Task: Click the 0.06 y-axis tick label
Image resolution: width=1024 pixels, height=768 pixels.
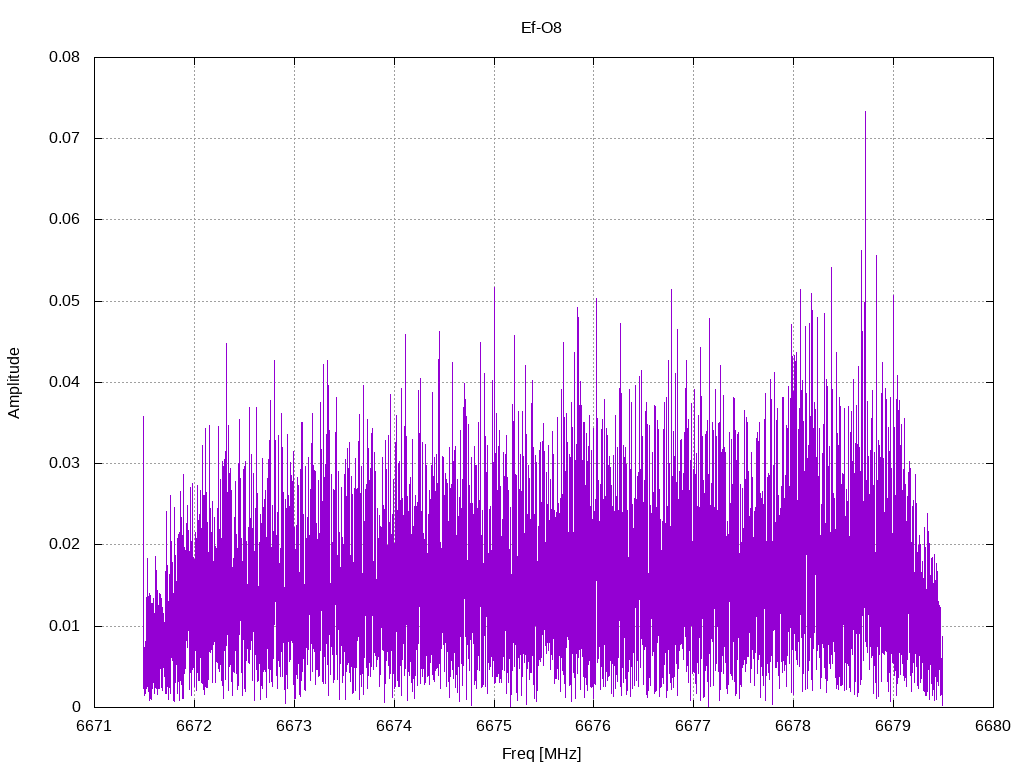Action: click(65, 219)
